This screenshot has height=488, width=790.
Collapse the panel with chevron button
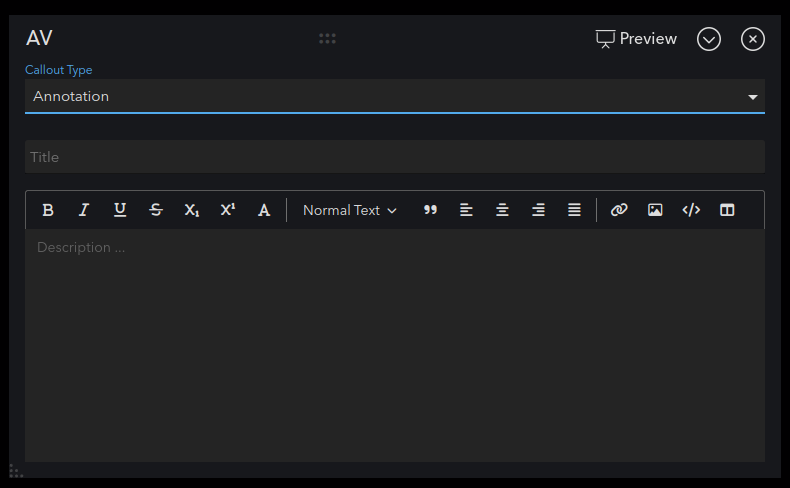[x=709, y=39]
